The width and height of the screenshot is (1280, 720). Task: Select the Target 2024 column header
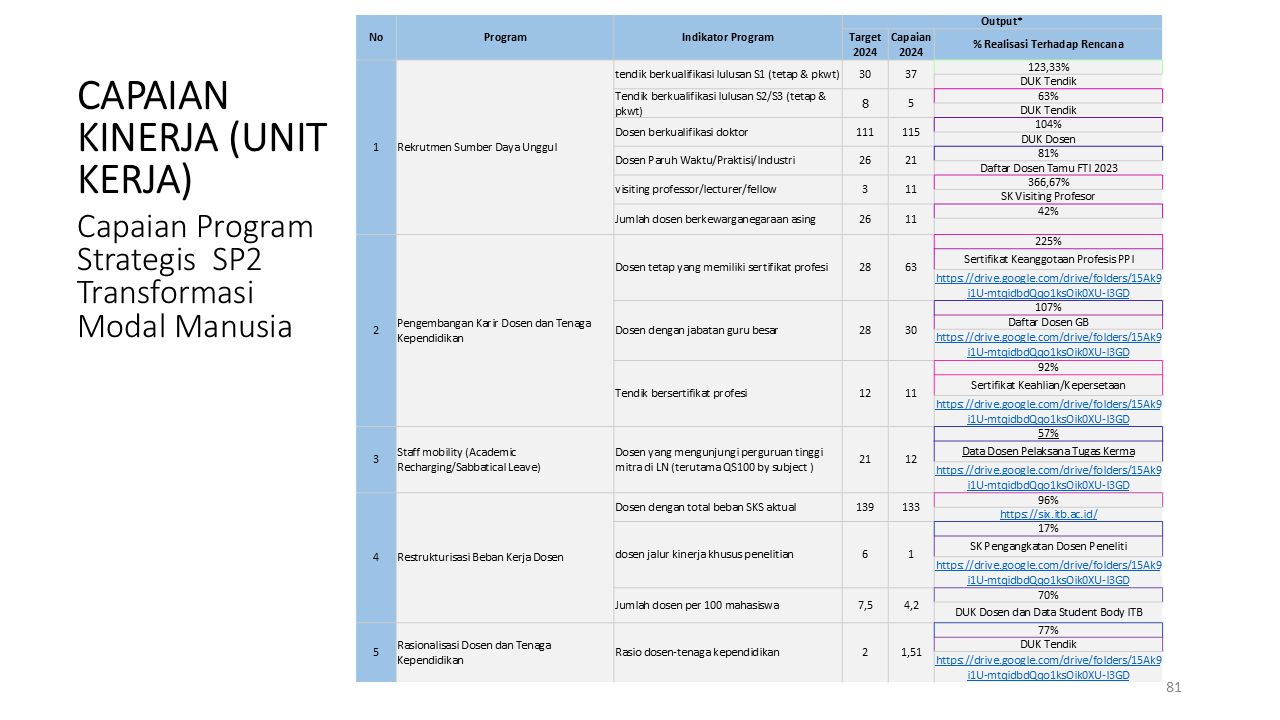coord(864,44)
